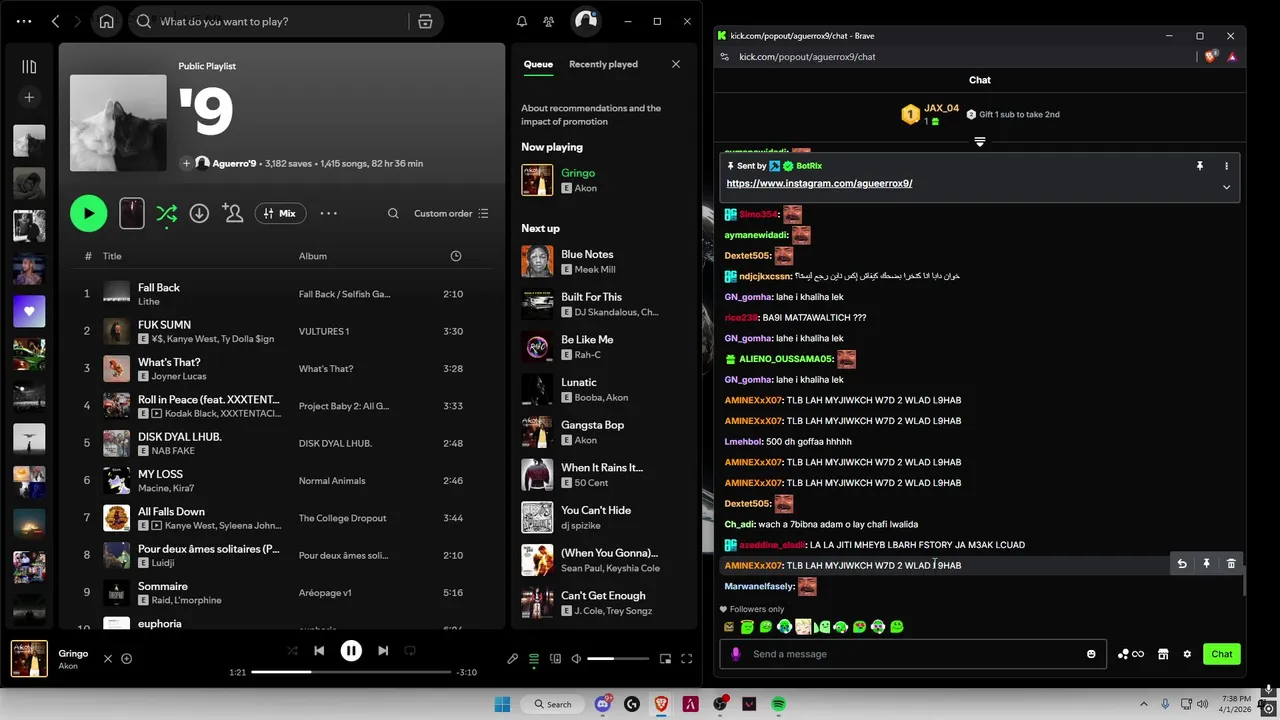The width and height of the screenshot is (1280, 720).
Task: Open the emoji picker in Kick message box
Action: [1091, 654]
